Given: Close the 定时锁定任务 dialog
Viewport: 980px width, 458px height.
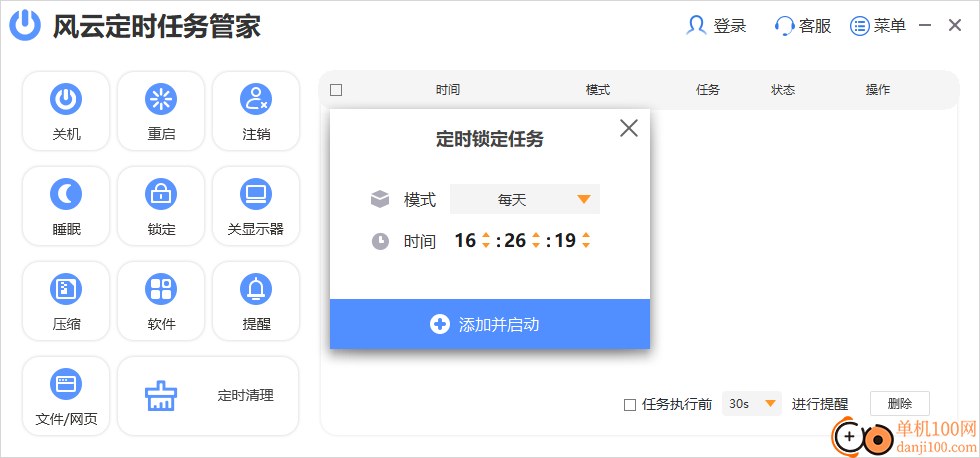Looking at the screenshot, I should pyautogui.click(x=629, y=128).
